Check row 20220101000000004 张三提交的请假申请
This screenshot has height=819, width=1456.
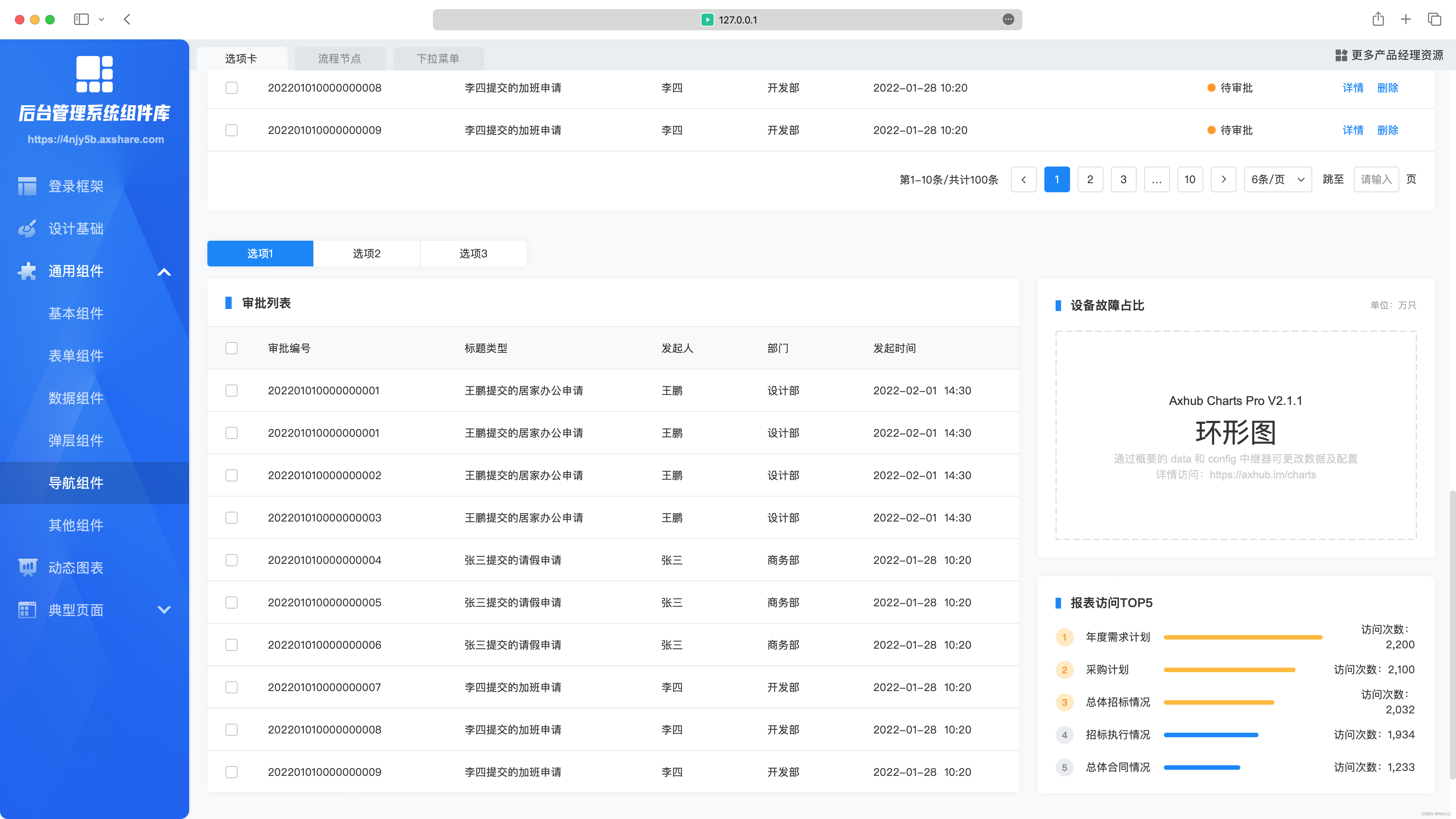coord(231,560)
